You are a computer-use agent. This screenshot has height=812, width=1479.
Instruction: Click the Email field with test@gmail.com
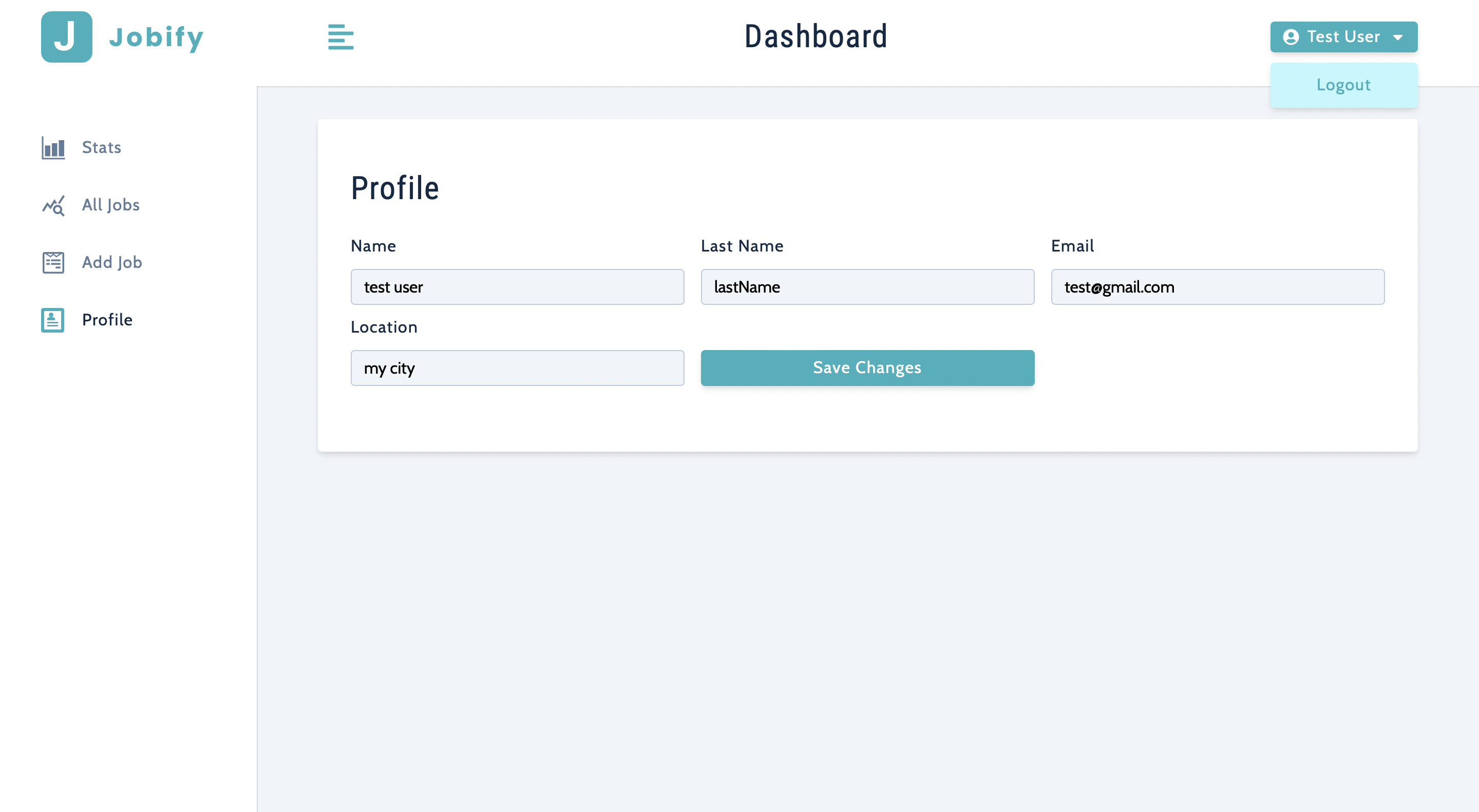pos(1218,287)
